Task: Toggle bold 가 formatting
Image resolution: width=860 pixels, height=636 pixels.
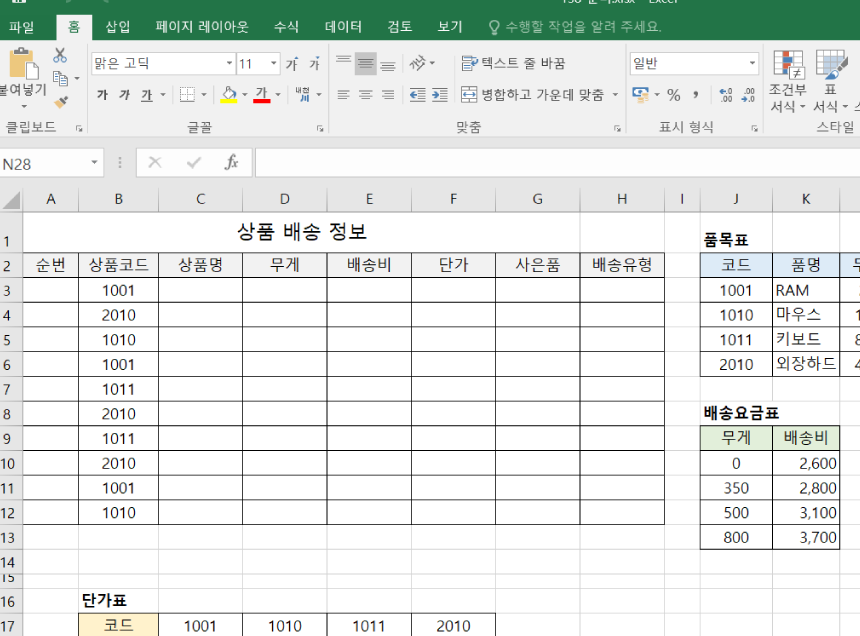Action: tap(102, 95)
